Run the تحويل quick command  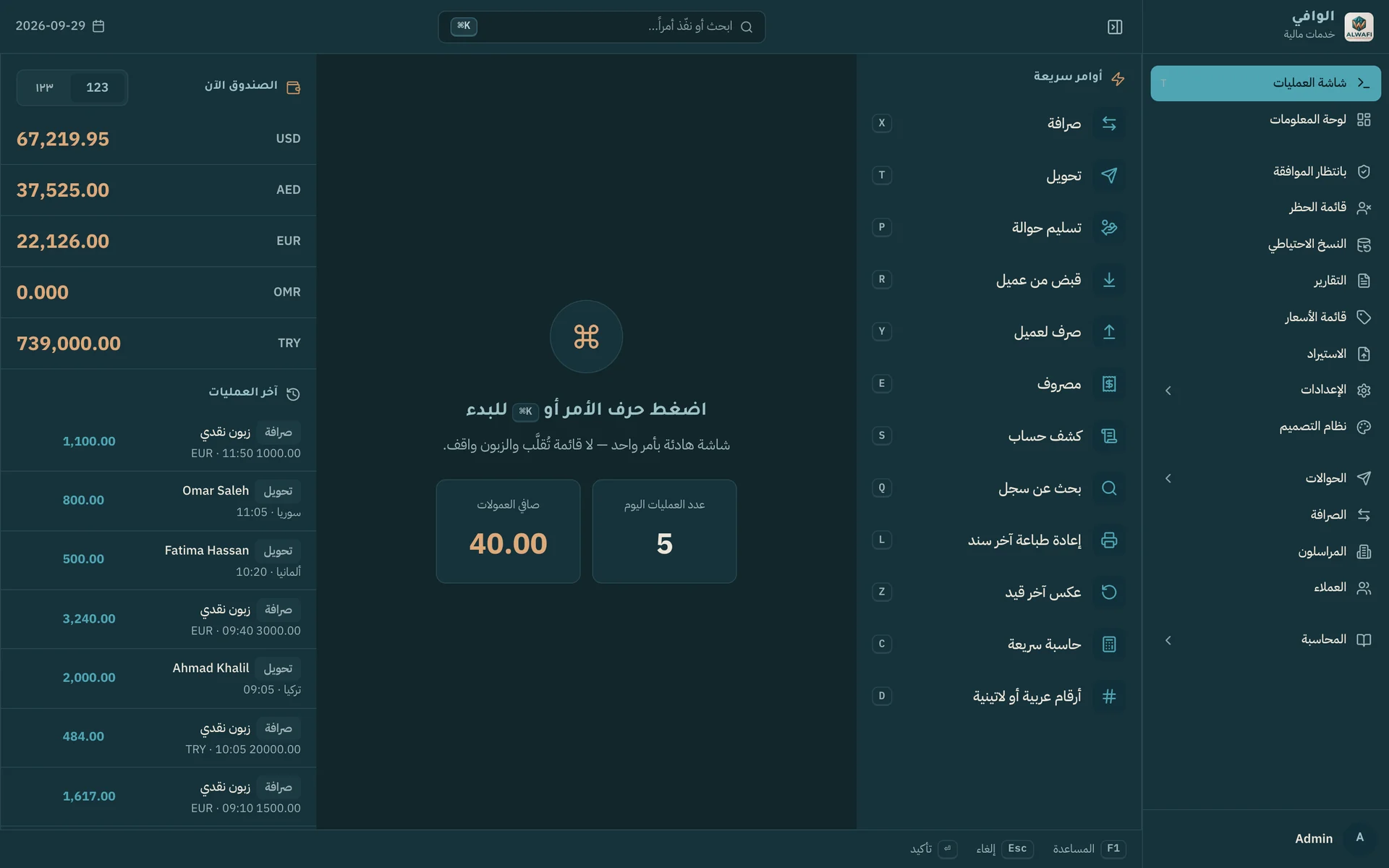[x=998, y=176]
